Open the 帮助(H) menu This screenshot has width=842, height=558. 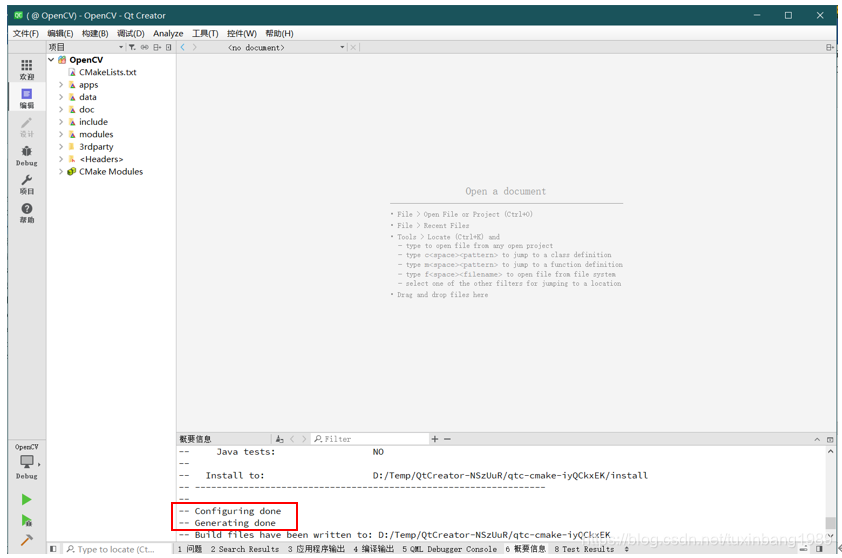(279, 33)
